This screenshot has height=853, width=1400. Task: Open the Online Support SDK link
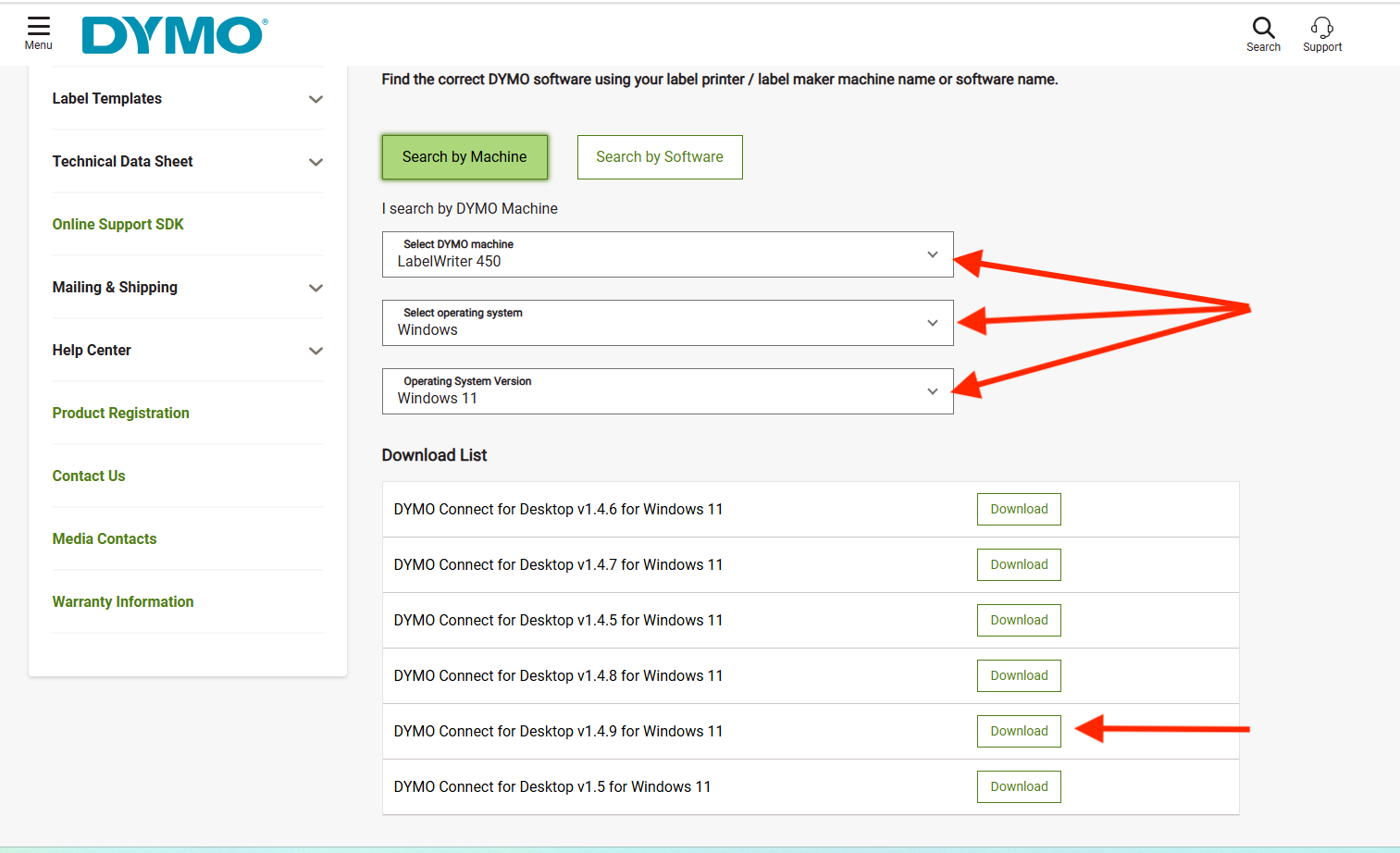pyautogui.click(x=118, y=224)
